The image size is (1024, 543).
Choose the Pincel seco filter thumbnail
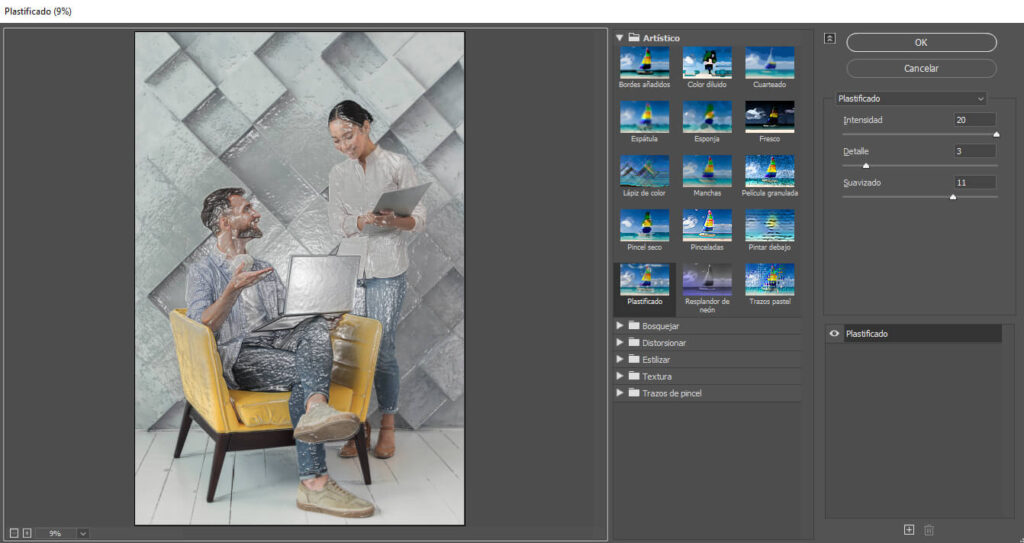pos(644,225)
